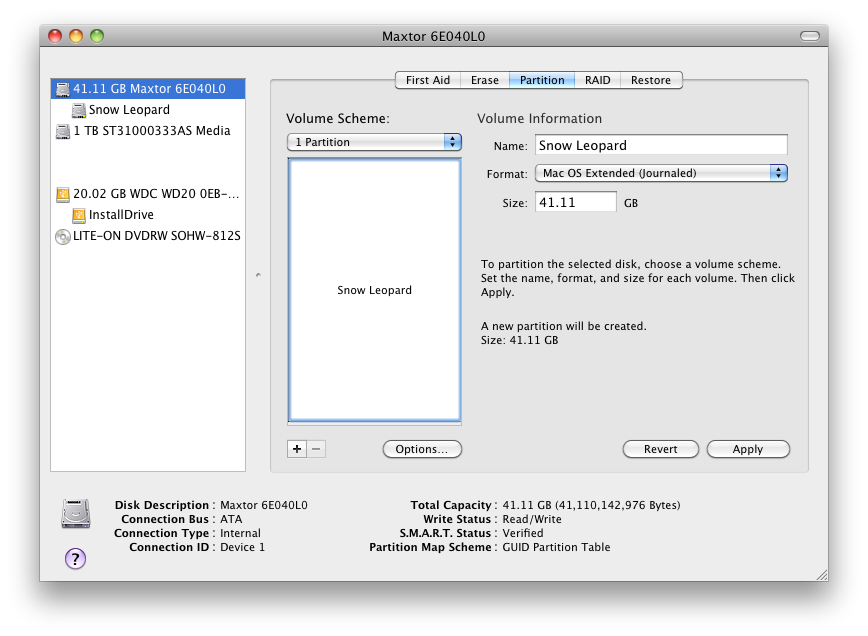868x636 pixels.
Task: Click the 'Size: 41.11 GB' summary text
Action: tap(519, 340)
